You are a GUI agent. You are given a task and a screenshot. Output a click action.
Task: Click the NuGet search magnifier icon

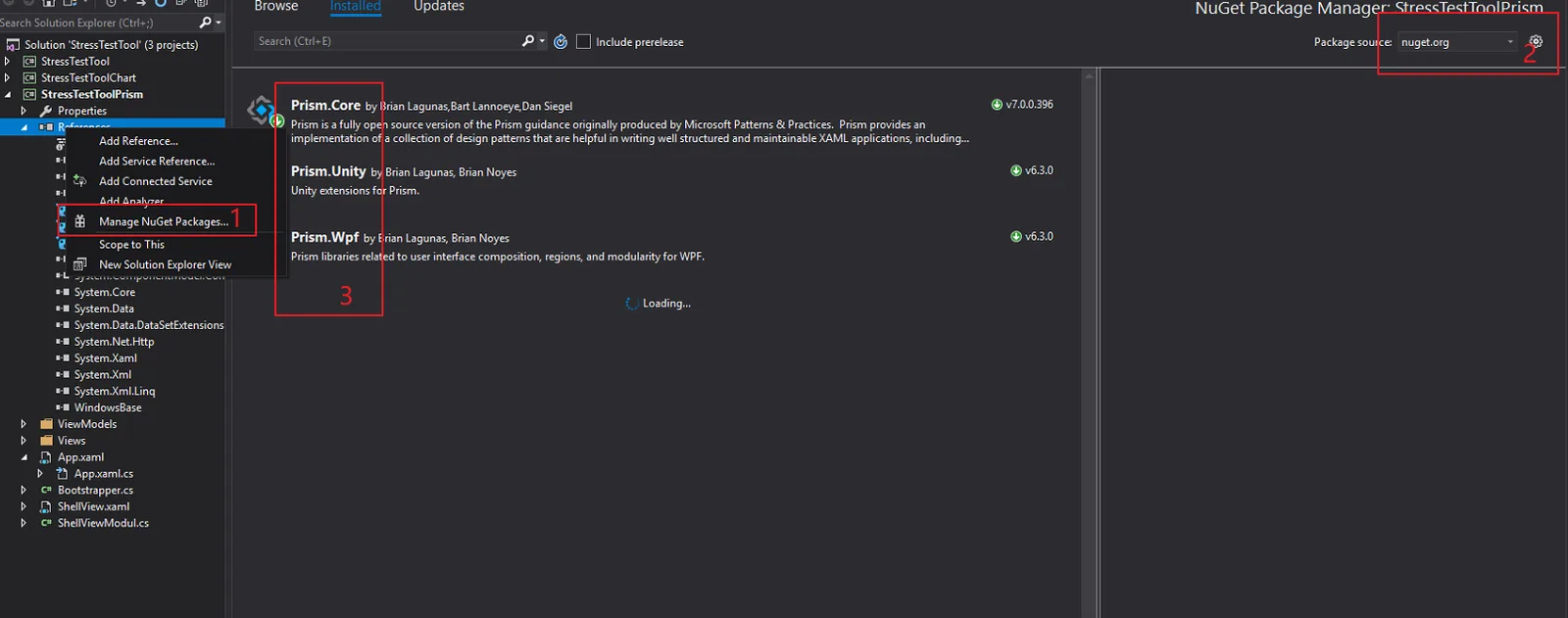(x=528, y=41)
